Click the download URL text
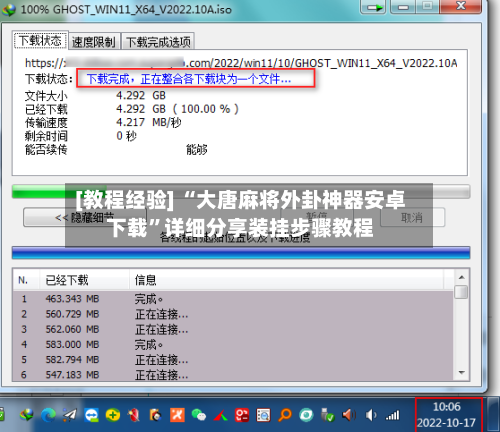The height and width of the screenshot is (432, 500). tap(241, 63)
